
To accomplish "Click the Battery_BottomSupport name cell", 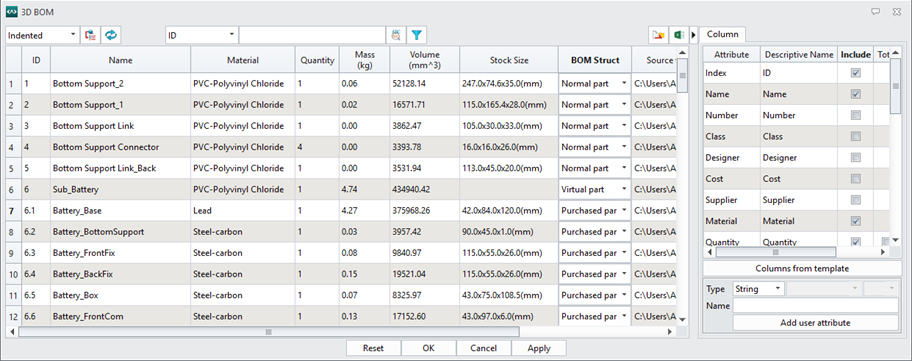I will click(x=120, y=232).
